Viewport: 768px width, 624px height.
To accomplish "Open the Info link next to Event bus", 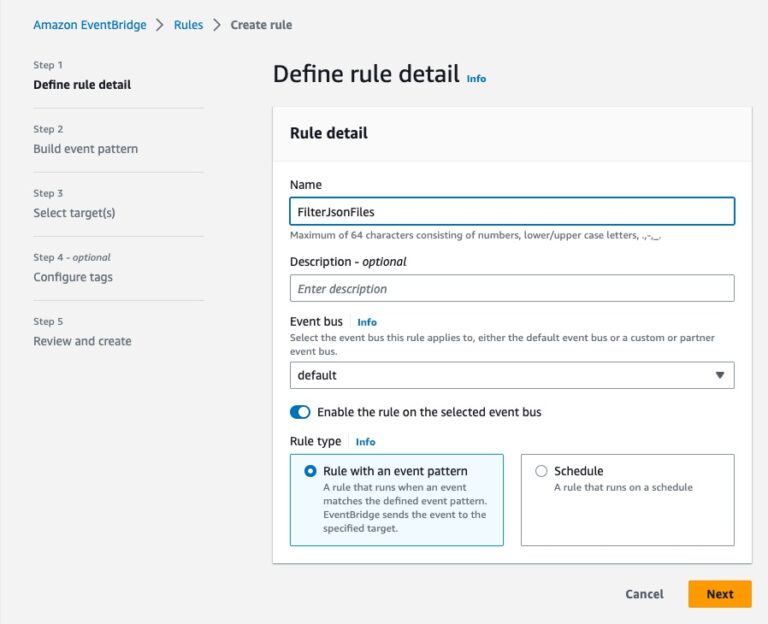I will [367, 322].
